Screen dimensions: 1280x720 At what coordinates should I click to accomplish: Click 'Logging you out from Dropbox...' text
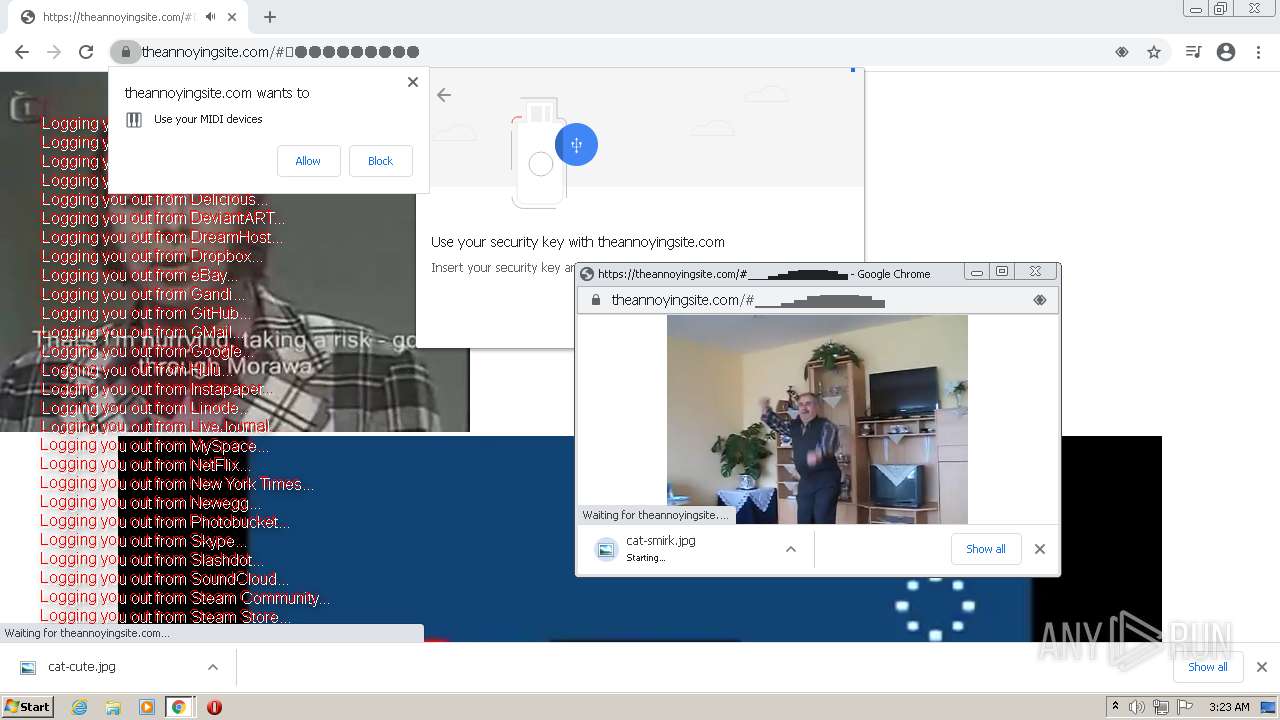(152, 256)
